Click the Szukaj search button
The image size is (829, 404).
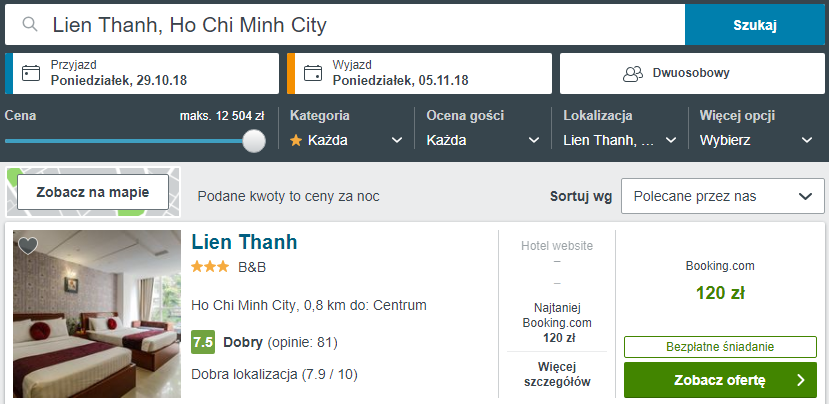(754, 25)
